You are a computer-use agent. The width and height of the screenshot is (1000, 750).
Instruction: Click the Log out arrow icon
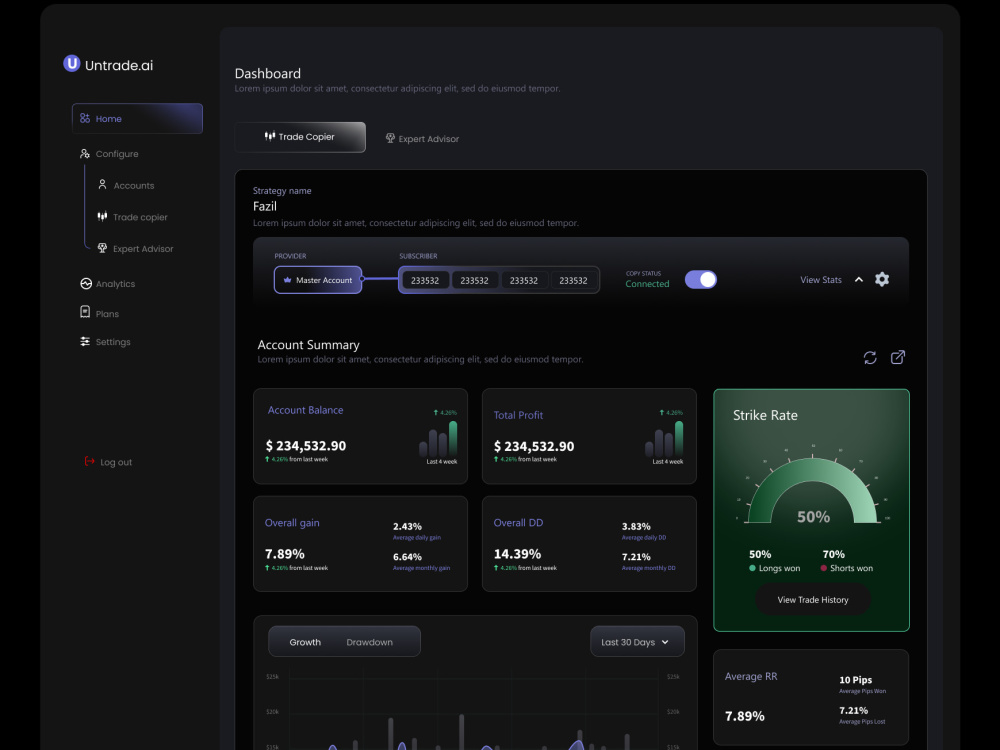(89, 460)
